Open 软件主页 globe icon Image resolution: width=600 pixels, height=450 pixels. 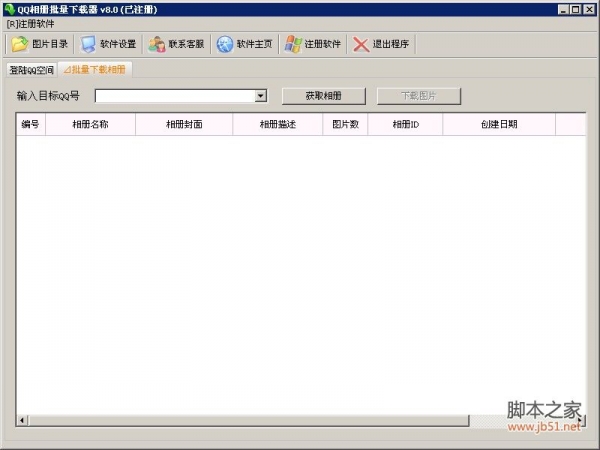pyautogui.click(x=225, y=44)
